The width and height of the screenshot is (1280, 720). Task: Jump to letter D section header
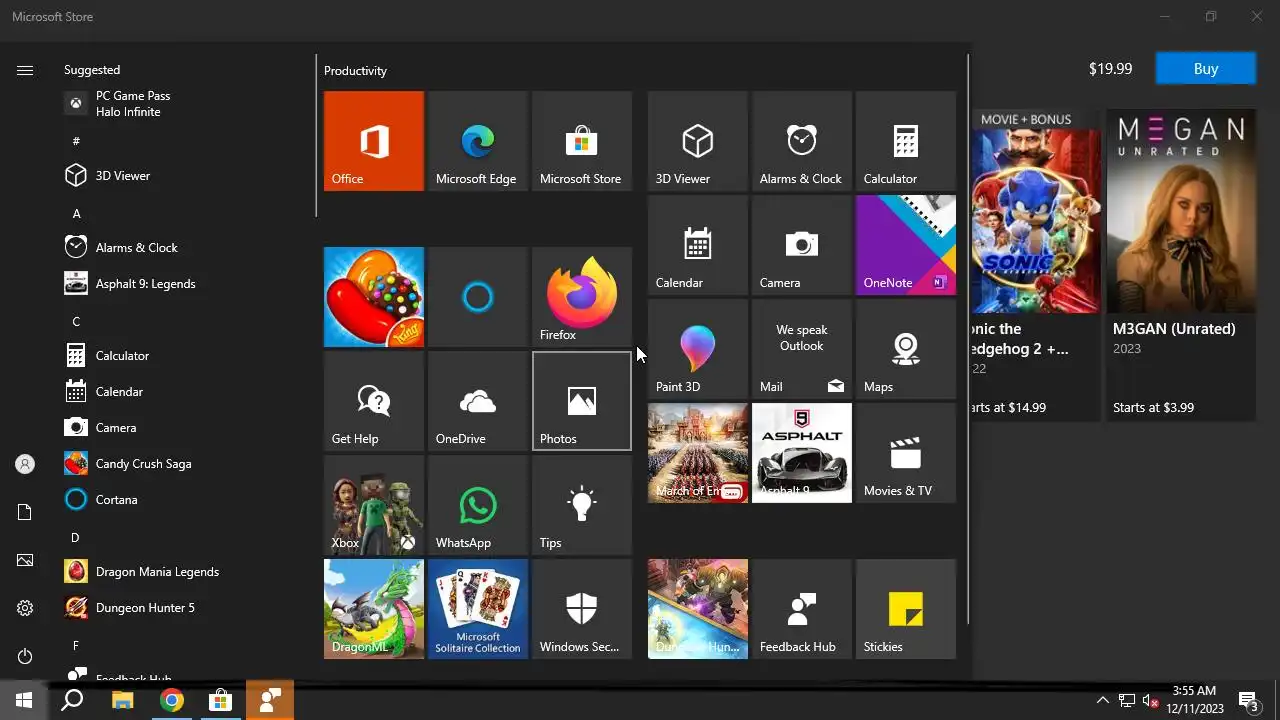click(75, 538)
